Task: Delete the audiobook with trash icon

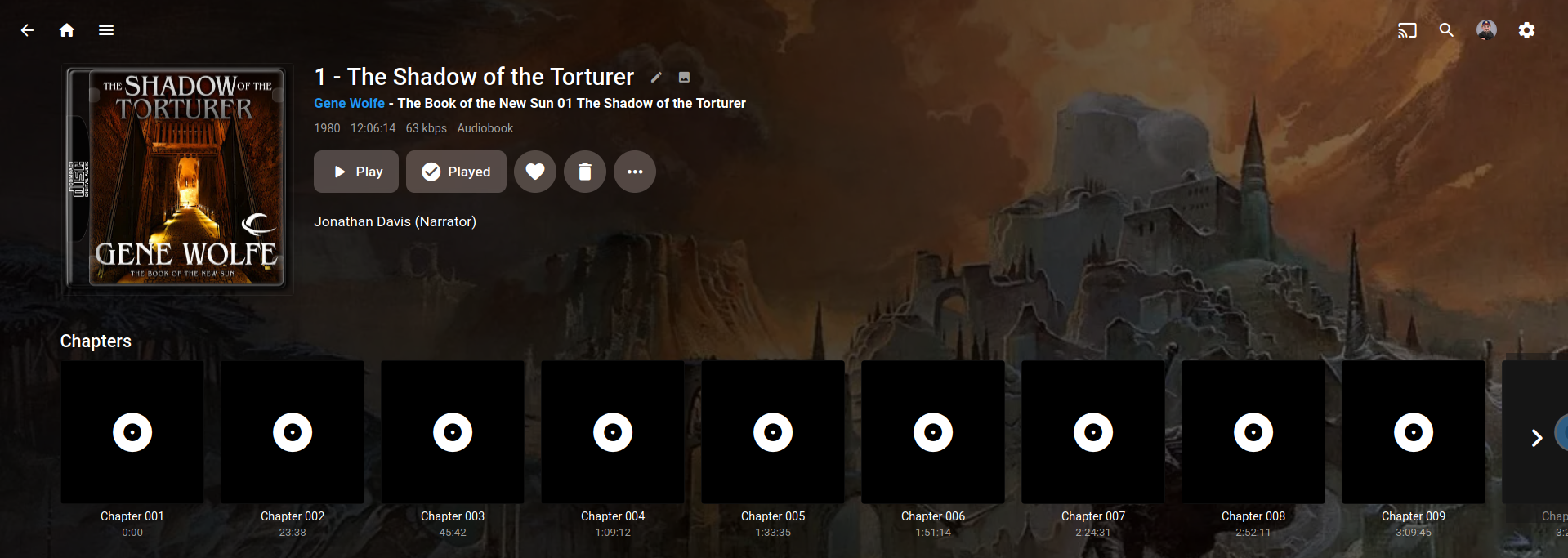Action: tap(585, 172)
